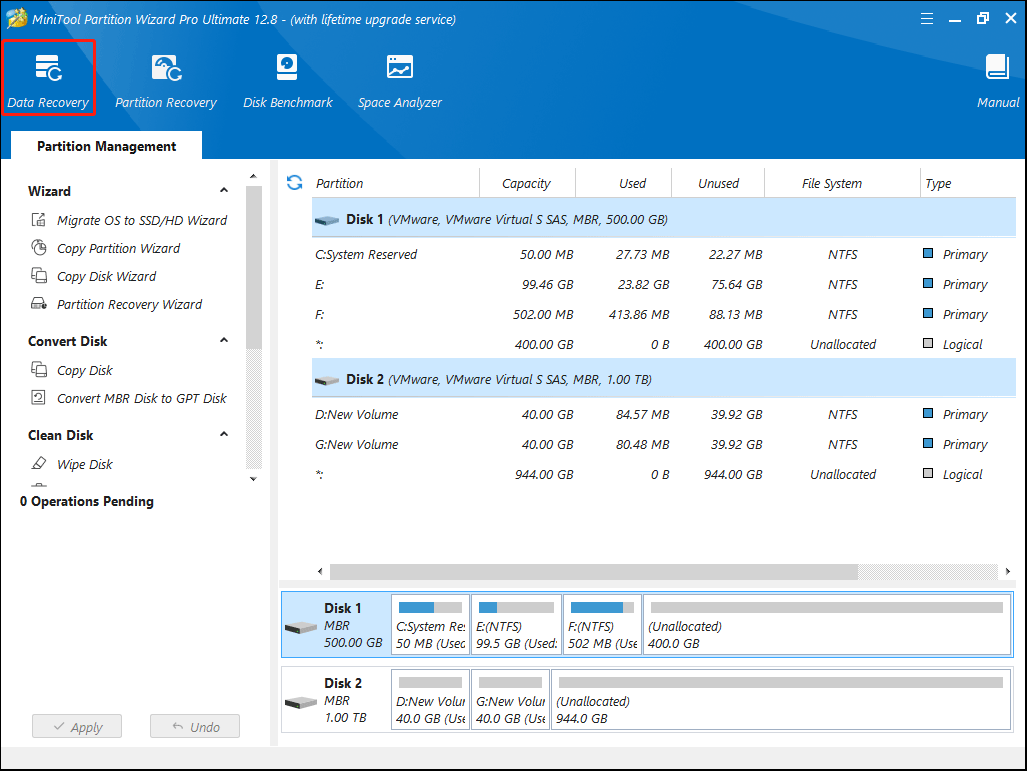The image size is (1027, 771).
Task: Select G:New Volume block in disk map
Action: [x=510, y=699]
